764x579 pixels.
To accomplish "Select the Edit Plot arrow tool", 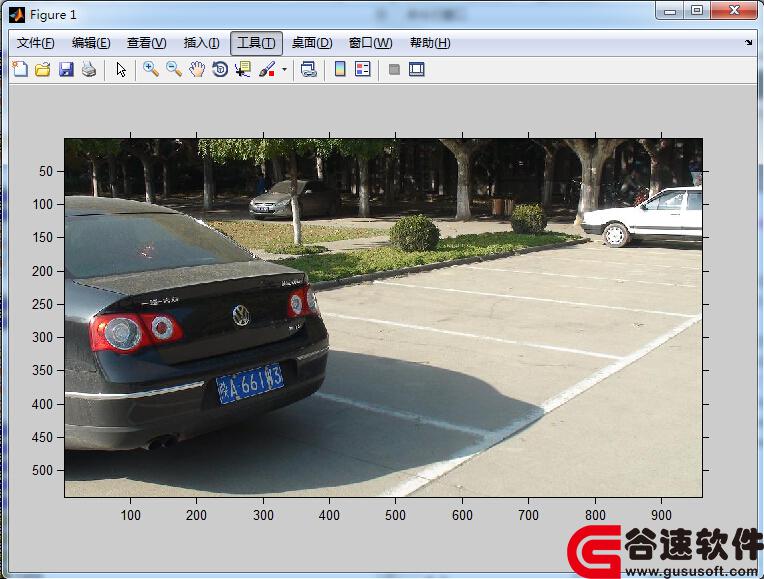I will coord(121,70).
